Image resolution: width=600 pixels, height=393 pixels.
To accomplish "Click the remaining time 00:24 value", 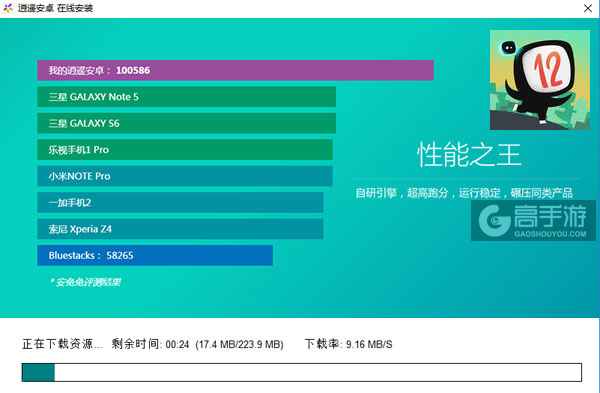I will 177,344.
